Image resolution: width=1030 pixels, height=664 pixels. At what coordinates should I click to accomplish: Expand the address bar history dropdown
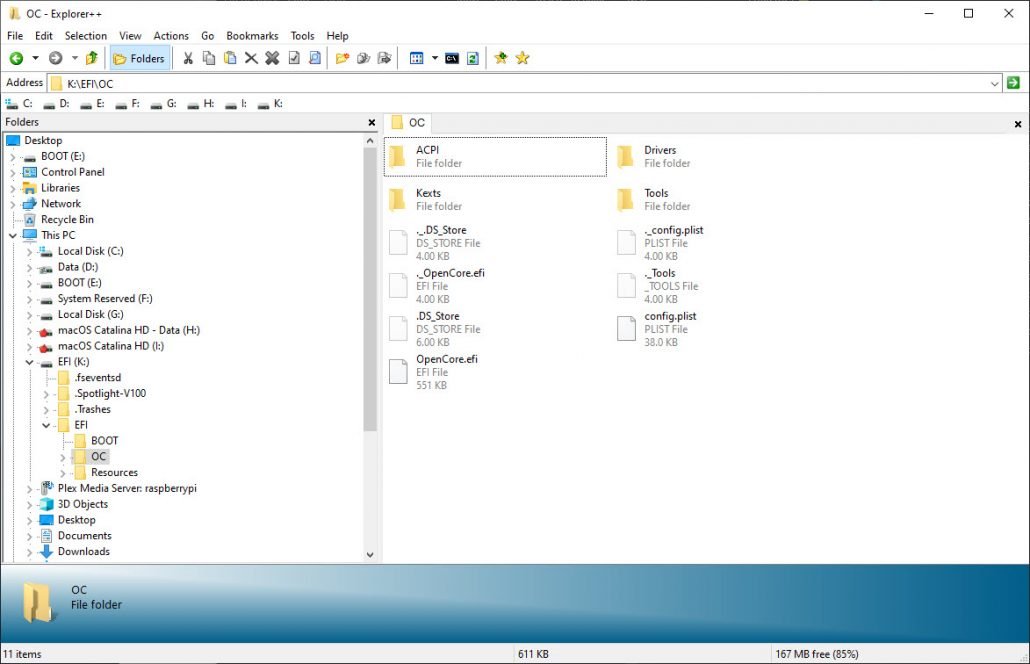(994, 84)
